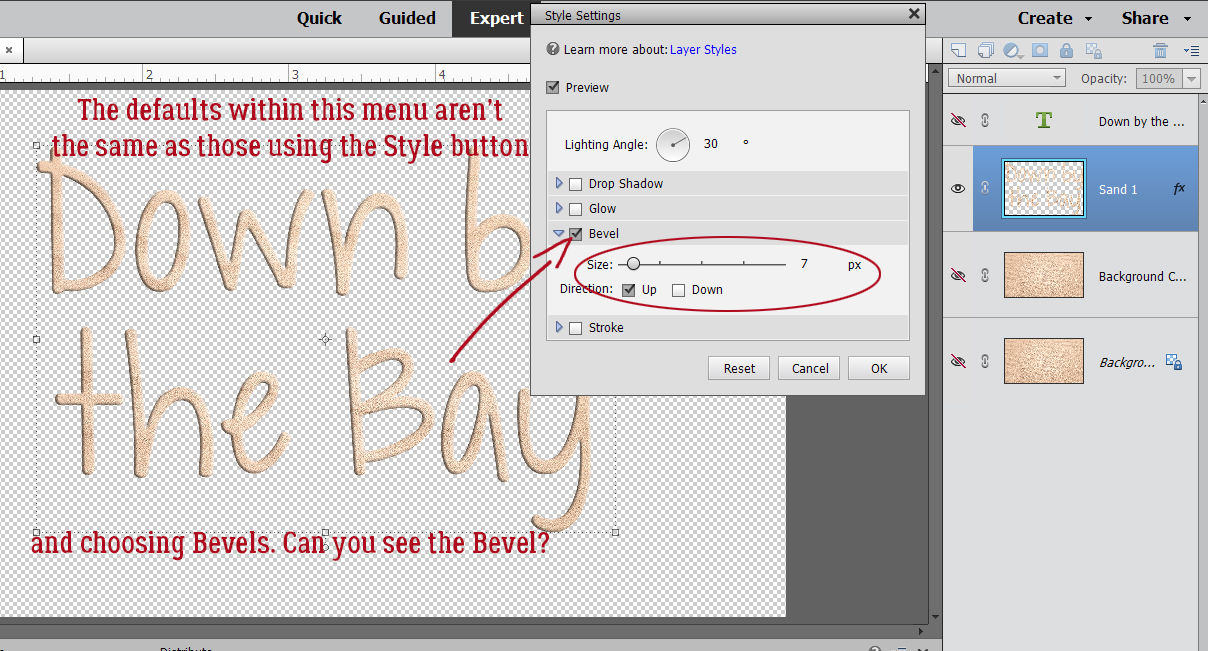
Task: Click the Lighting Angle dial
Action: [673, 144]
